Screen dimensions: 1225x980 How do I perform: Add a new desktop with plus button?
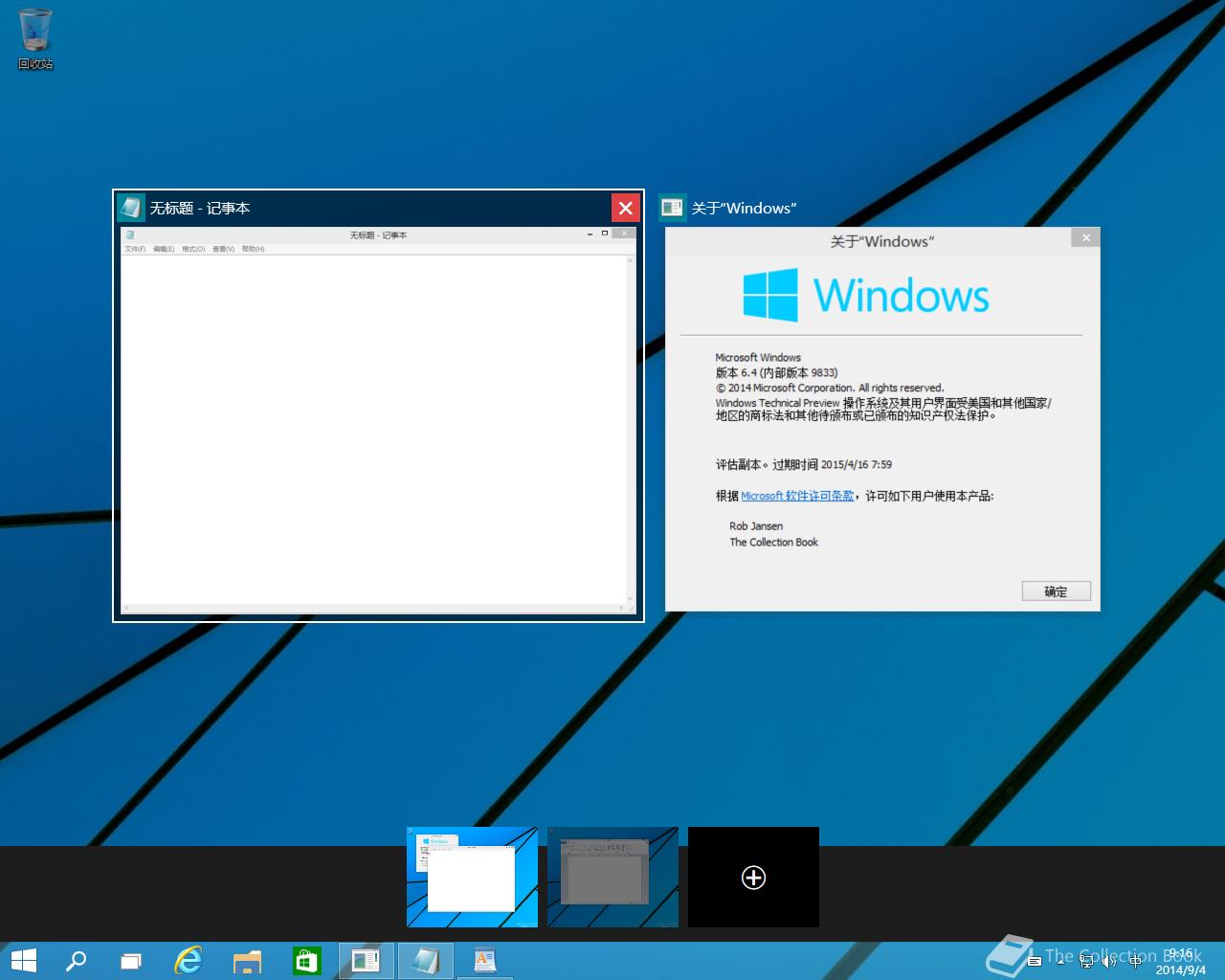click(x=753, y=877)
